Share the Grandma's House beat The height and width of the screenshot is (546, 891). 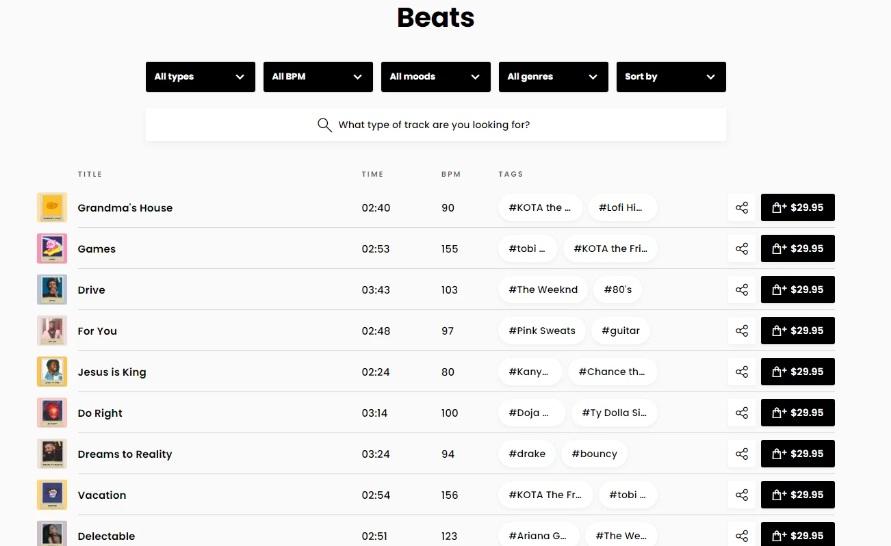(742, 208)
